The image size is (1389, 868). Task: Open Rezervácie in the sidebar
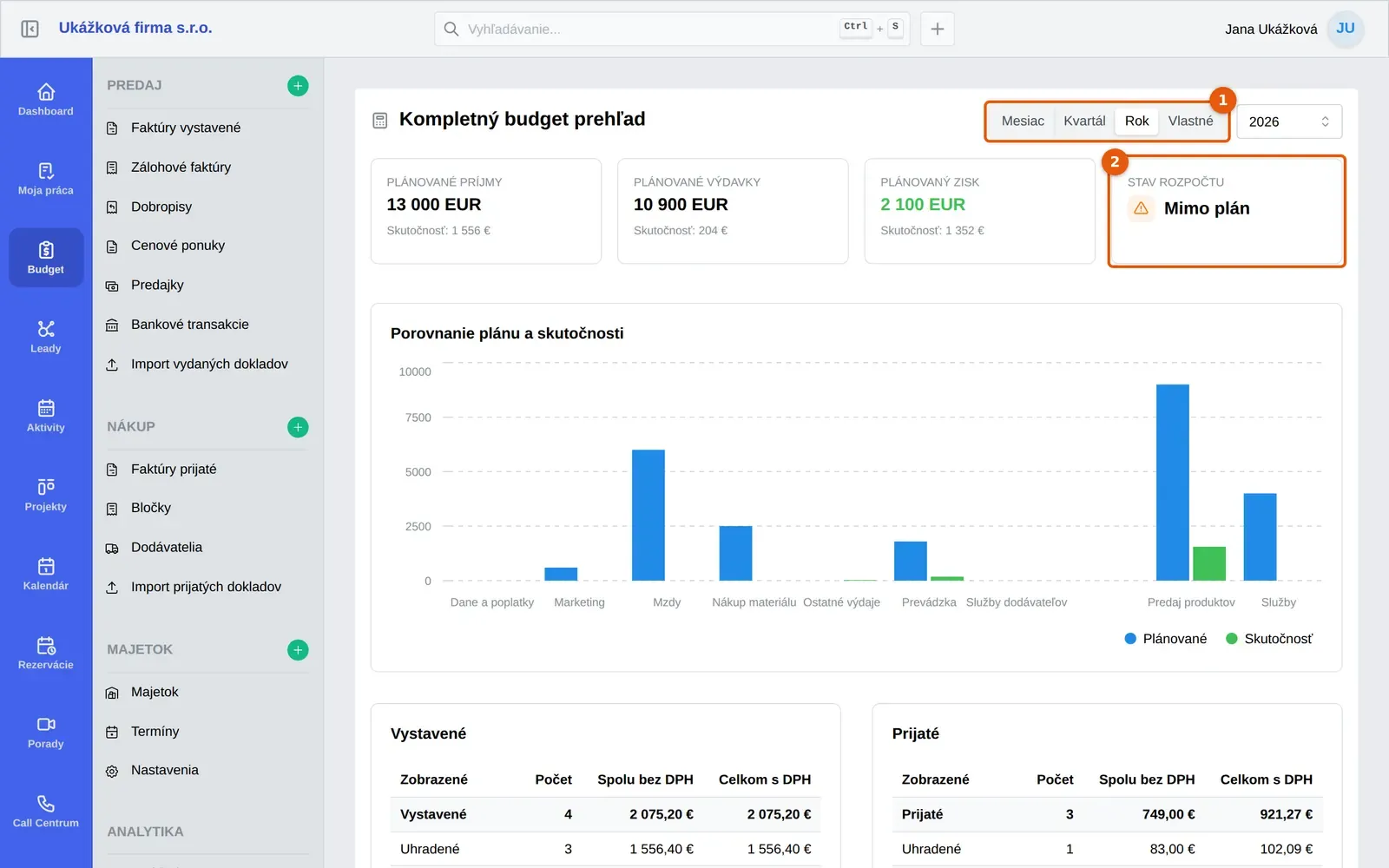click(x=46, y=653)
